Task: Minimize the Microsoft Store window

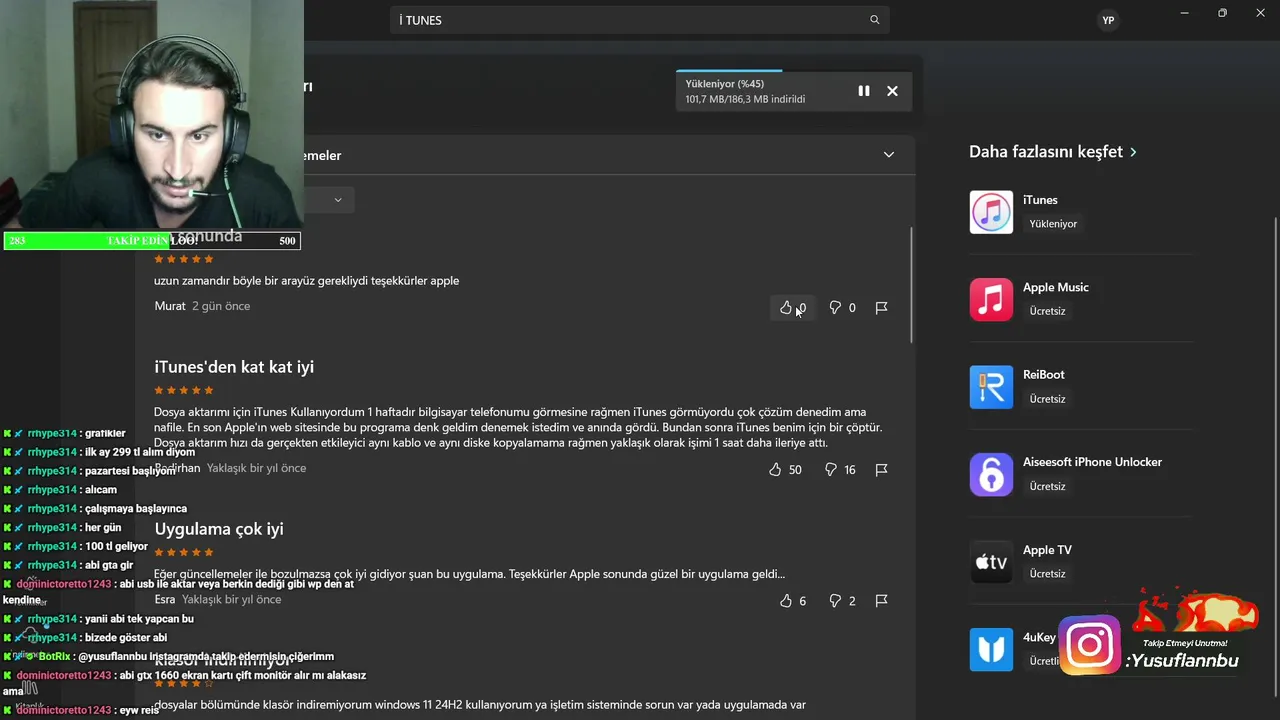Action: click(1184, 13)
